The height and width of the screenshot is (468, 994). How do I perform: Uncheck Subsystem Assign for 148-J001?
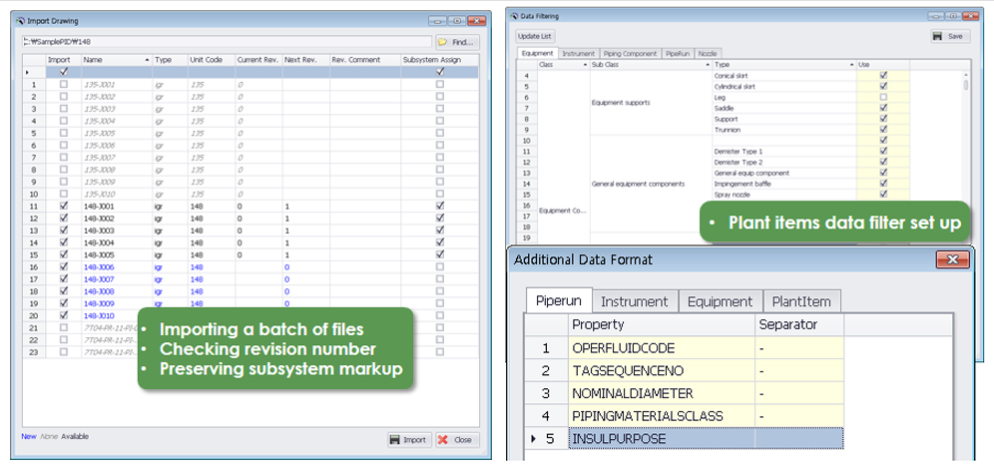pos(440,206)
